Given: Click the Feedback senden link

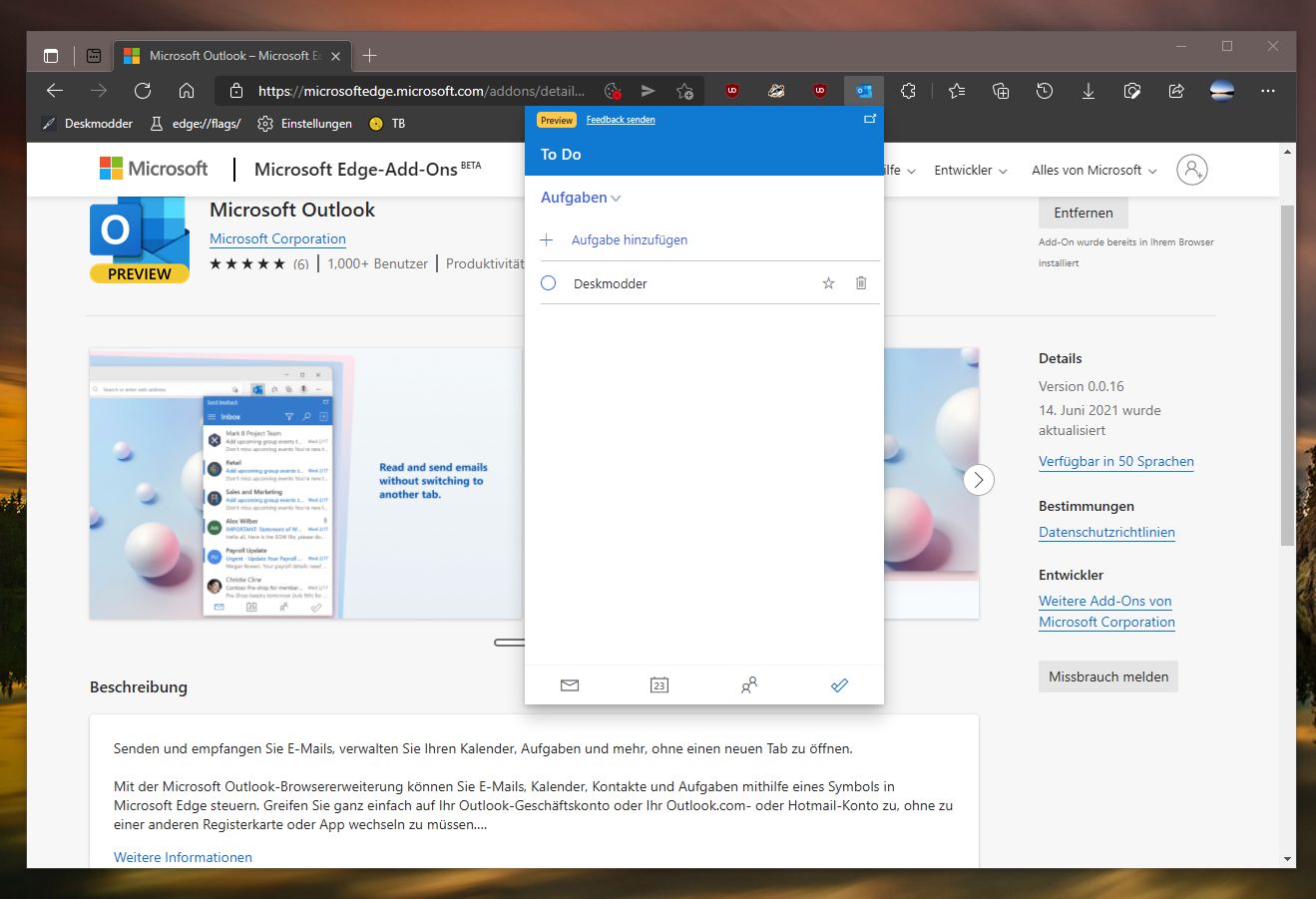Looking at the screenshot, I should tap(621, 120).
